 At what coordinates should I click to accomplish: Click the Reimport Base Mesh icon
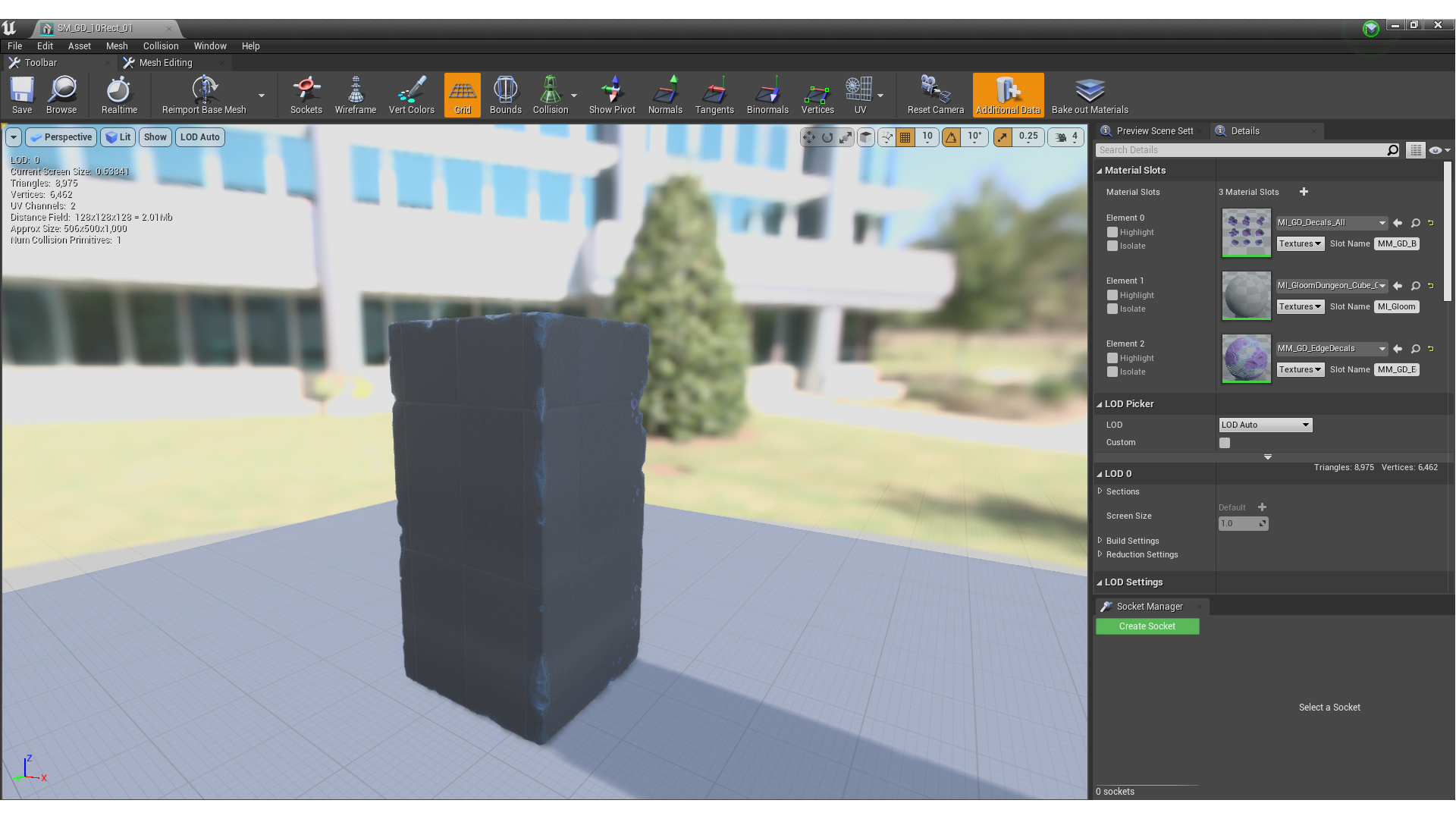click(204, 95)
